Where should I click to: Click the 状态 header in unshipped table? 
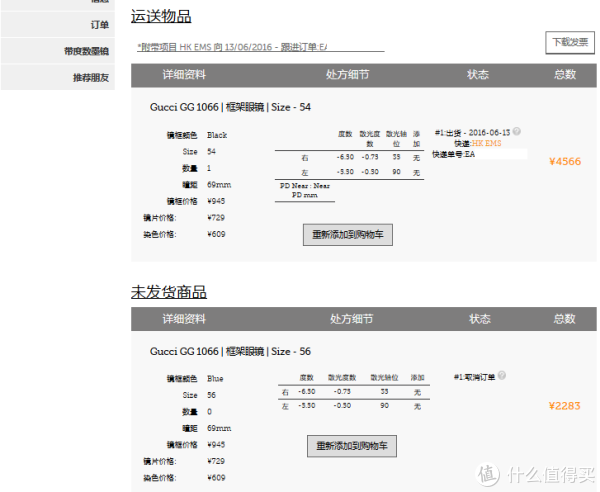click(x=479, y=319)
